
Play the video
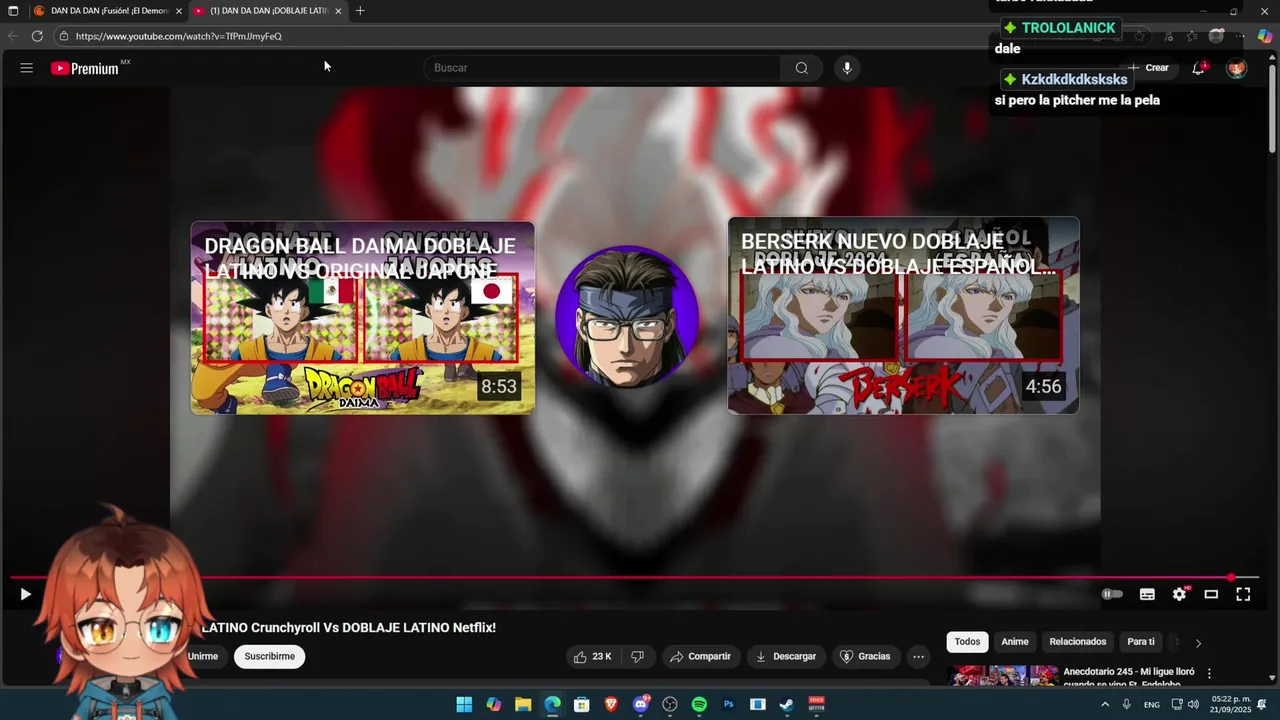tap(25, 594)
